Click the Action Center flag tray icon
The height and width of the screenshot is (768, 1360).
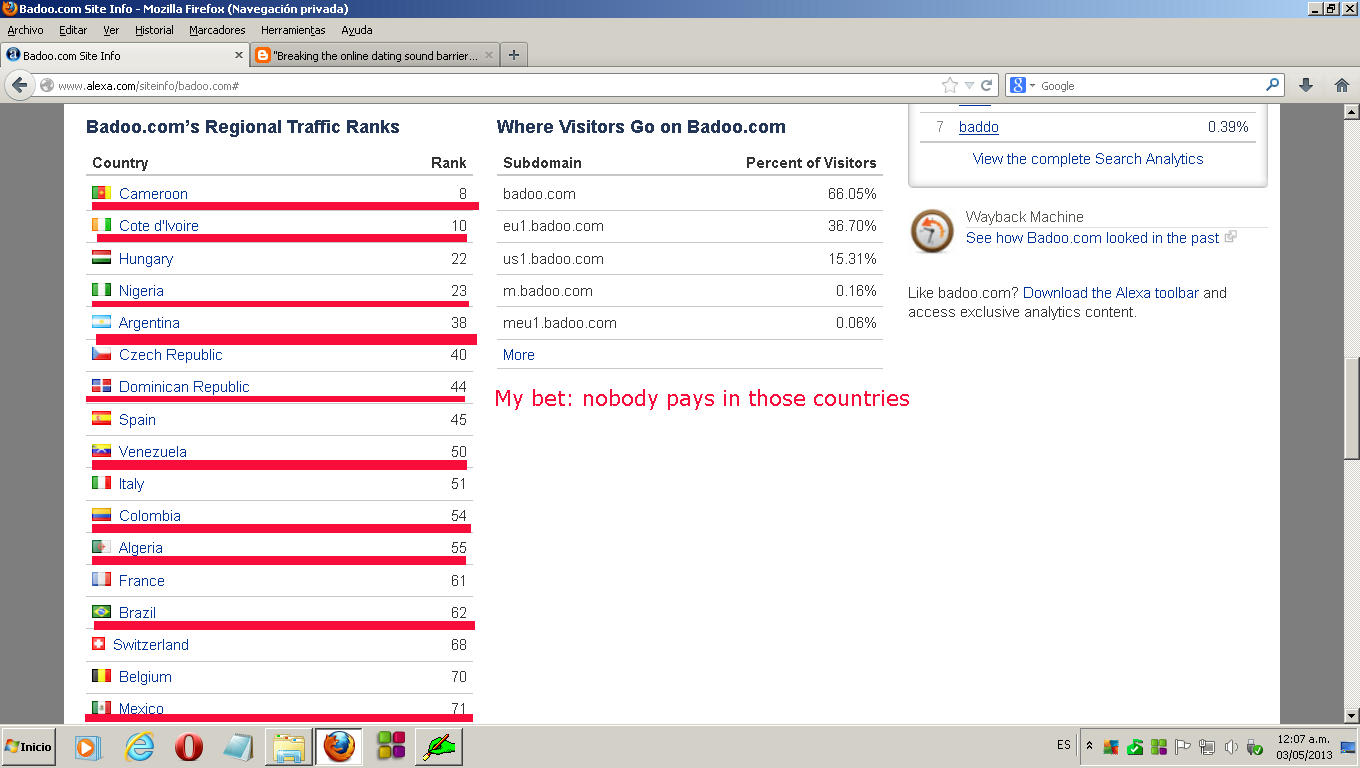1183,747
